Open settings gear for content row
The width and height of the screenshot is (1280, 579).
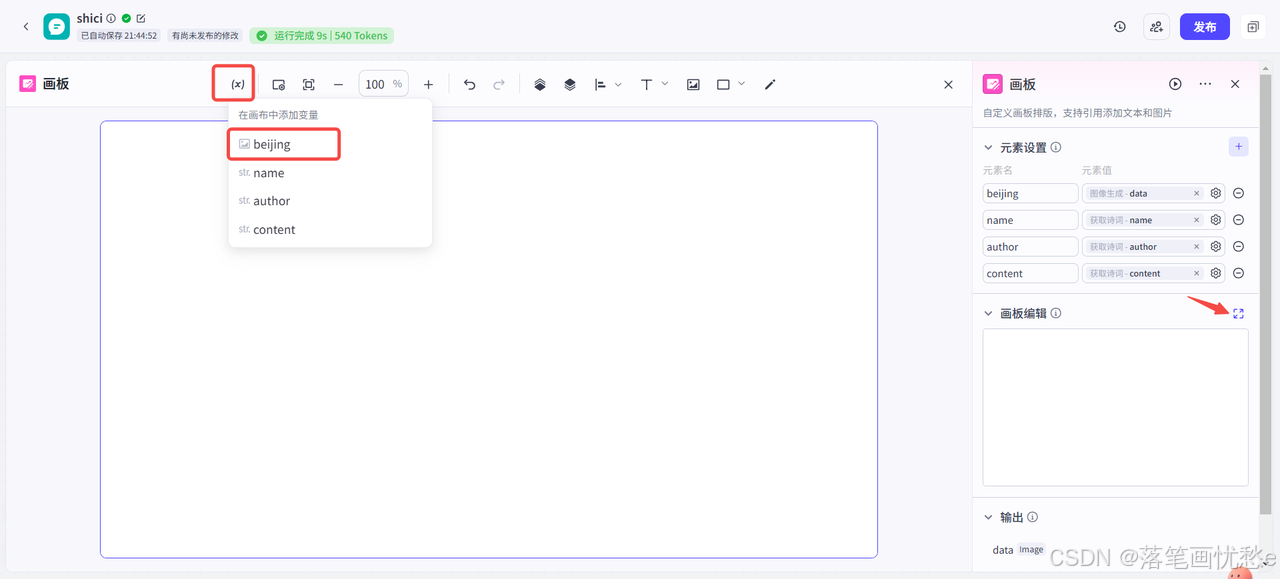click(x=1216, y=273)
